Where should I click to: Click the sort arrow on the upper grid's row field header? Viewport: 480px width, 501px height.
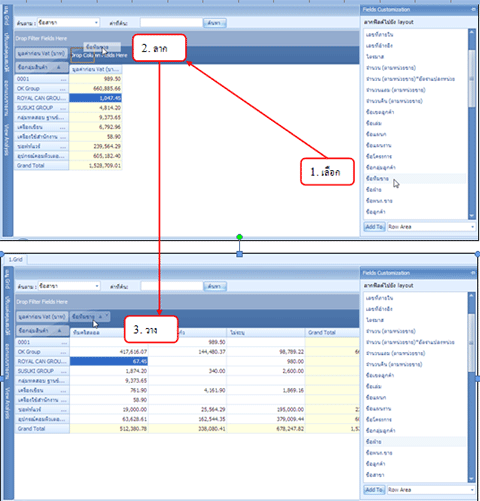pyautogui.click(x=59, y=67)
